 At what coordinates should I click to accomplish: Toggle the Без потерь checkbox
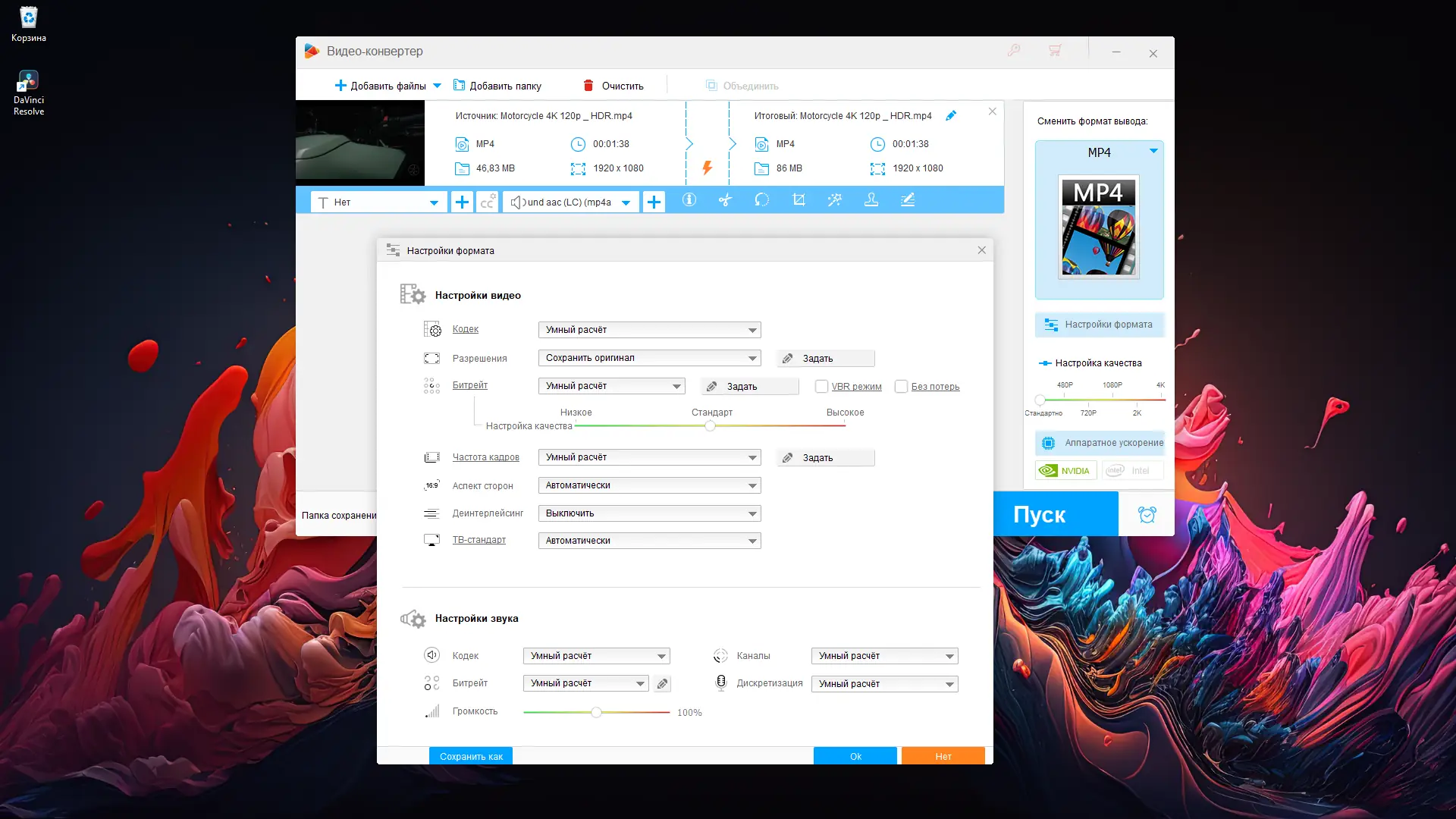coord(901,387)
